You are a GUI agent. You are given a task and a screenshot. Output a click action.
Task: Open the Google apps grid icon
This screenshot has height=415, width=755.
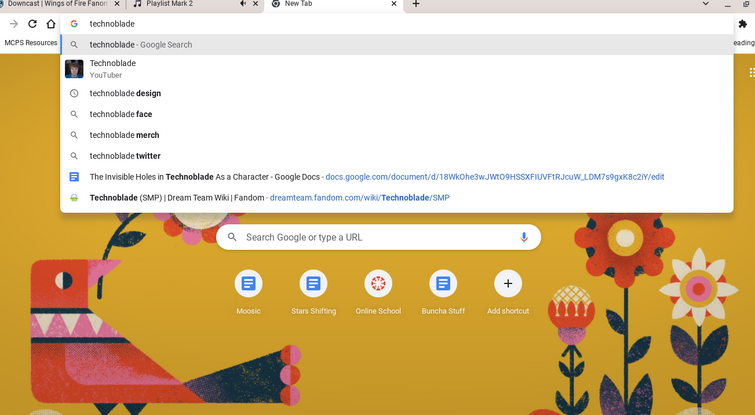click(x=752, y=72)
